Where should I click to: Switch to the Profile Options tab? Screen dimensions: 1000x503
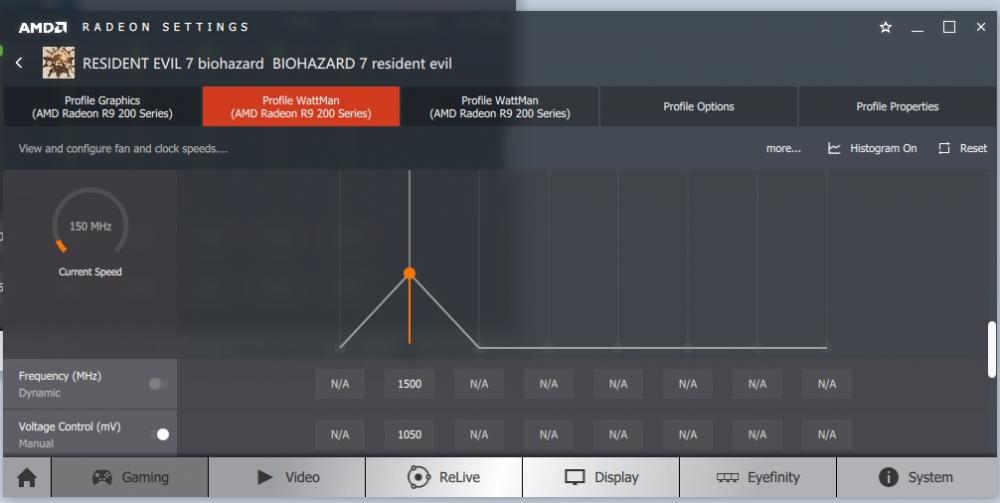(x=698, y=107)
